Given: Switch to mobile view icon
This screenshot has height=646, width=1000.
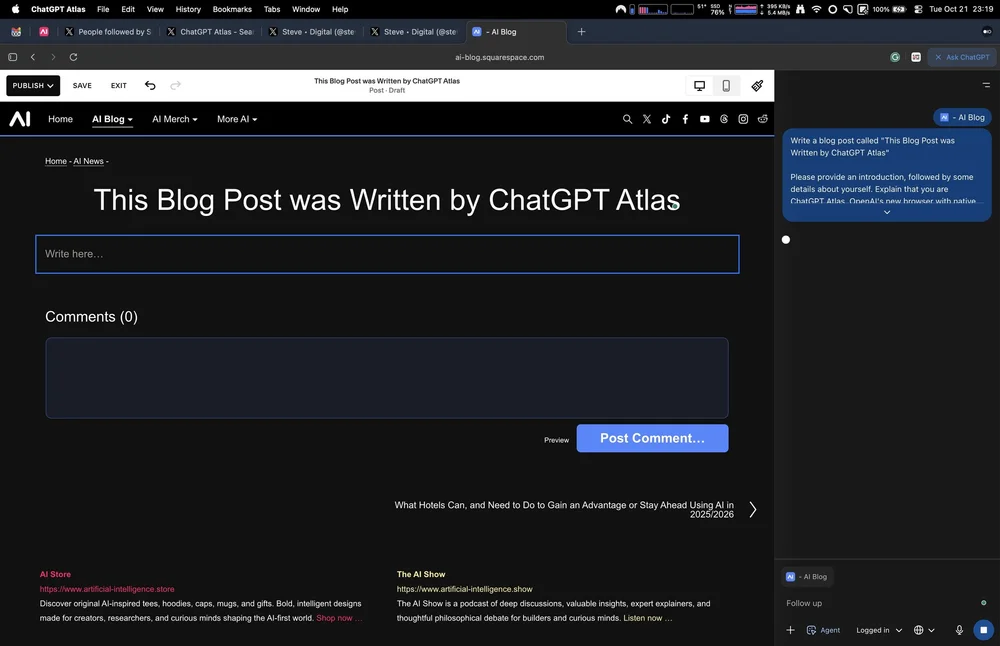Looking at the screenshot, I should click(726, 85).
